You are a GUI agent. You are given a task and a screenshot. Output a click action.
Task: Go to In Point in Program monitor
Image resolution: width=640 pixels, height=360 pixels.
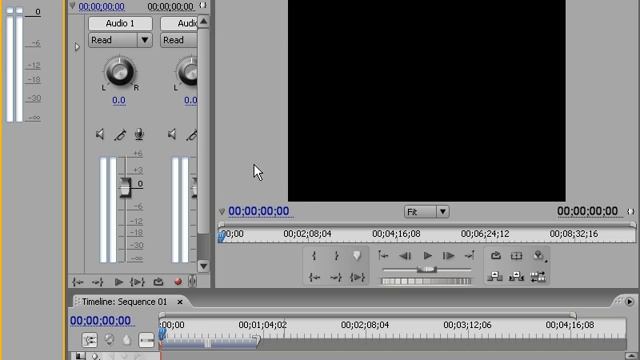[x=314, y=278]
